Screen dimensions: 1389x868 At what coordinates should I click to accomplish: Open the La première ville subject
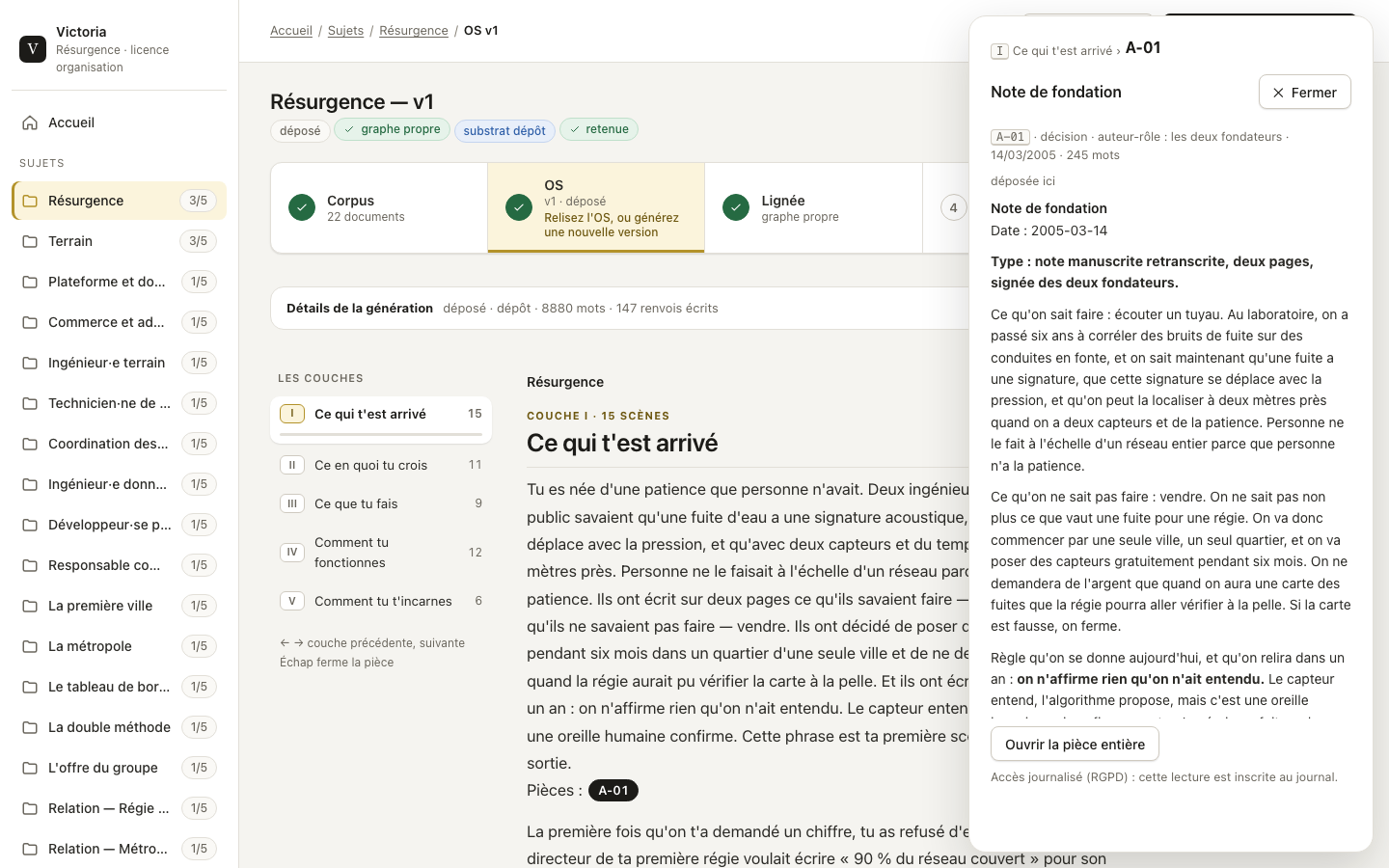tap(119, 606)
